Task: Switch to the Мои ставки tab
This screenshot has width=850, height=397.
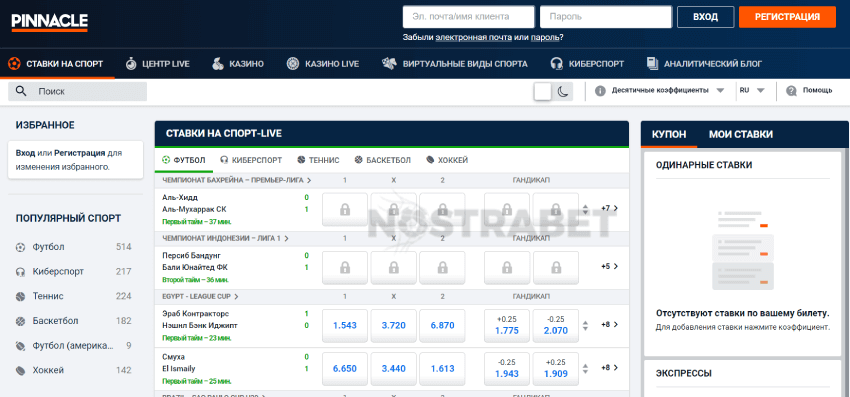Action: point(740,135)
